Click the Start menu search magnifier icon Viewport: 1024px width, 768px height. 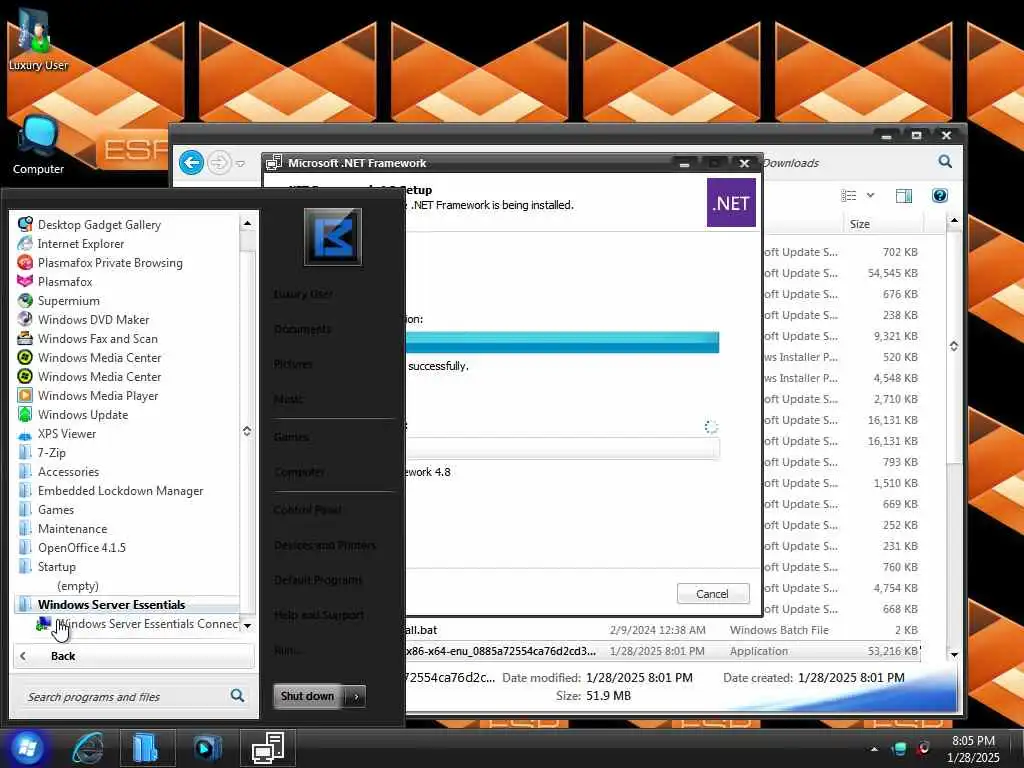pyautogui.click(x=238, y=696)
